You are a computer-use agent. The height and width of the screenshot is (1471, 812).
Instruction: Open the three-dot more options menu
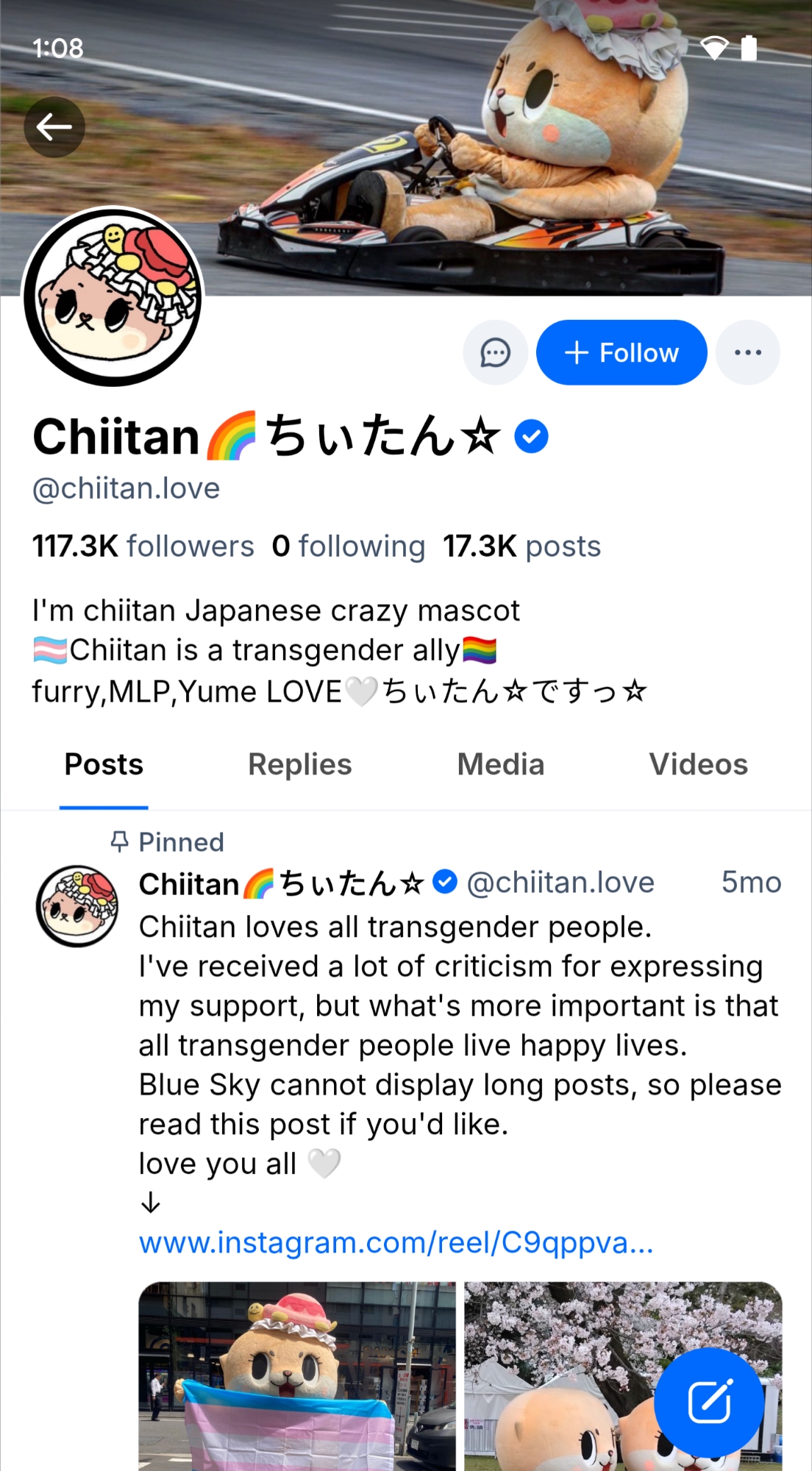tap(747, 353)
